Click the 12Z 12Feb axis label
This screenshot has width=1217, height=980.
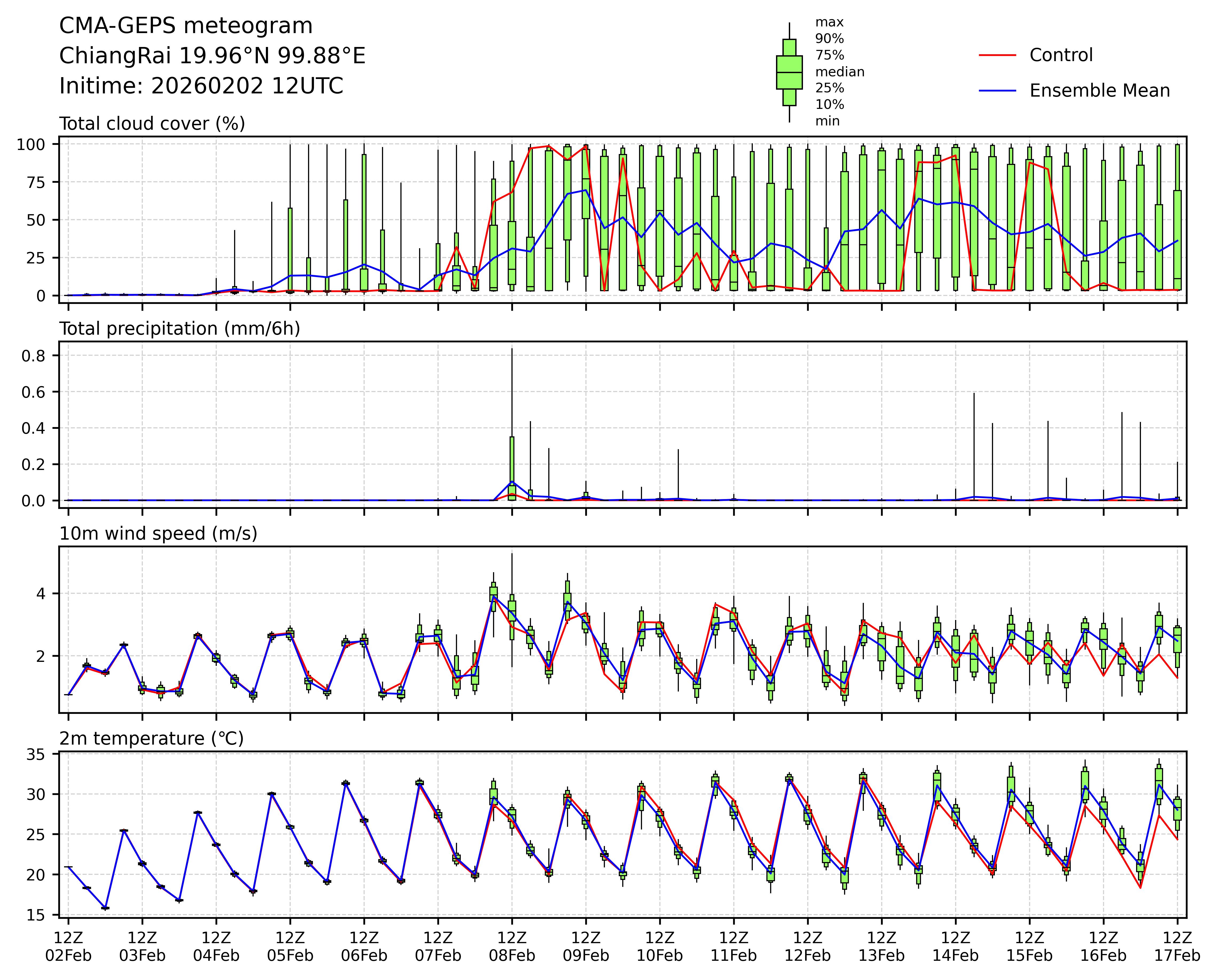tap(807, 947)
